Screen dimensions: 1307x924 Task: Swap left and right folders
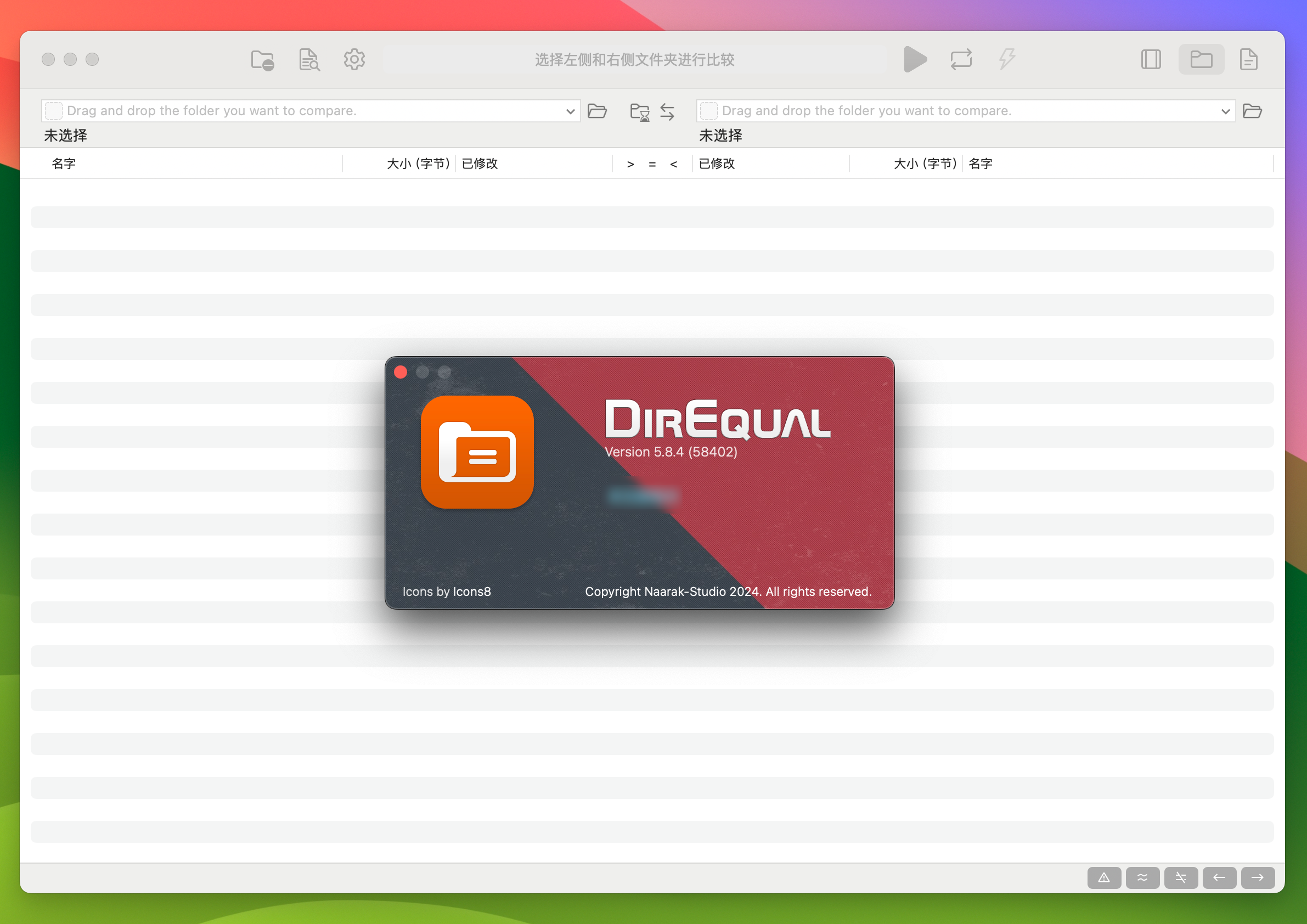[667, 111]
